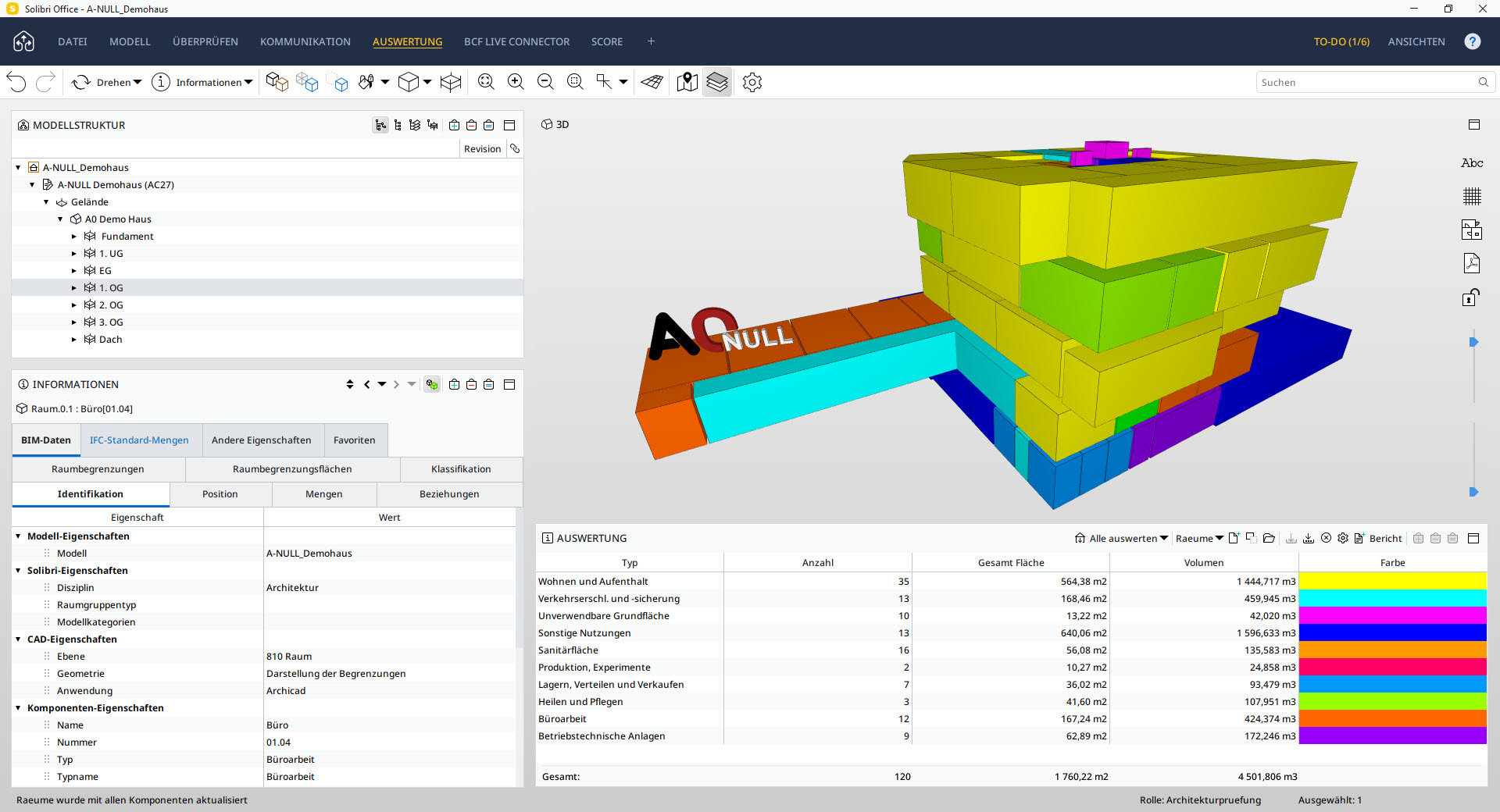Toggle the transparent cube visibility icon
Viewport: 1500px width, 812px height.
click(x=306, y=82)
